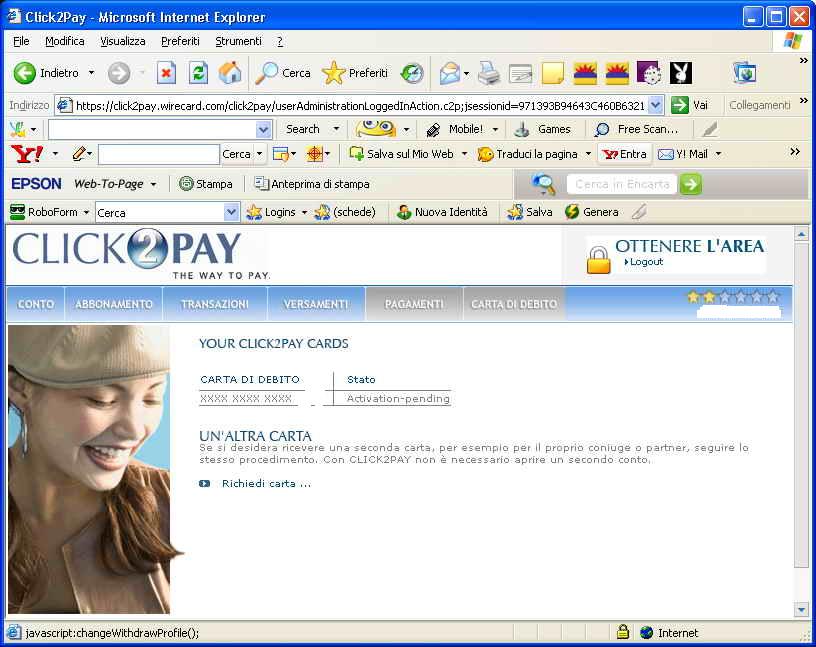Screen dimensions: 816x647
Task: Click Anteprima di stampa button
Action: pyautogui.click(x=312, y=184)
